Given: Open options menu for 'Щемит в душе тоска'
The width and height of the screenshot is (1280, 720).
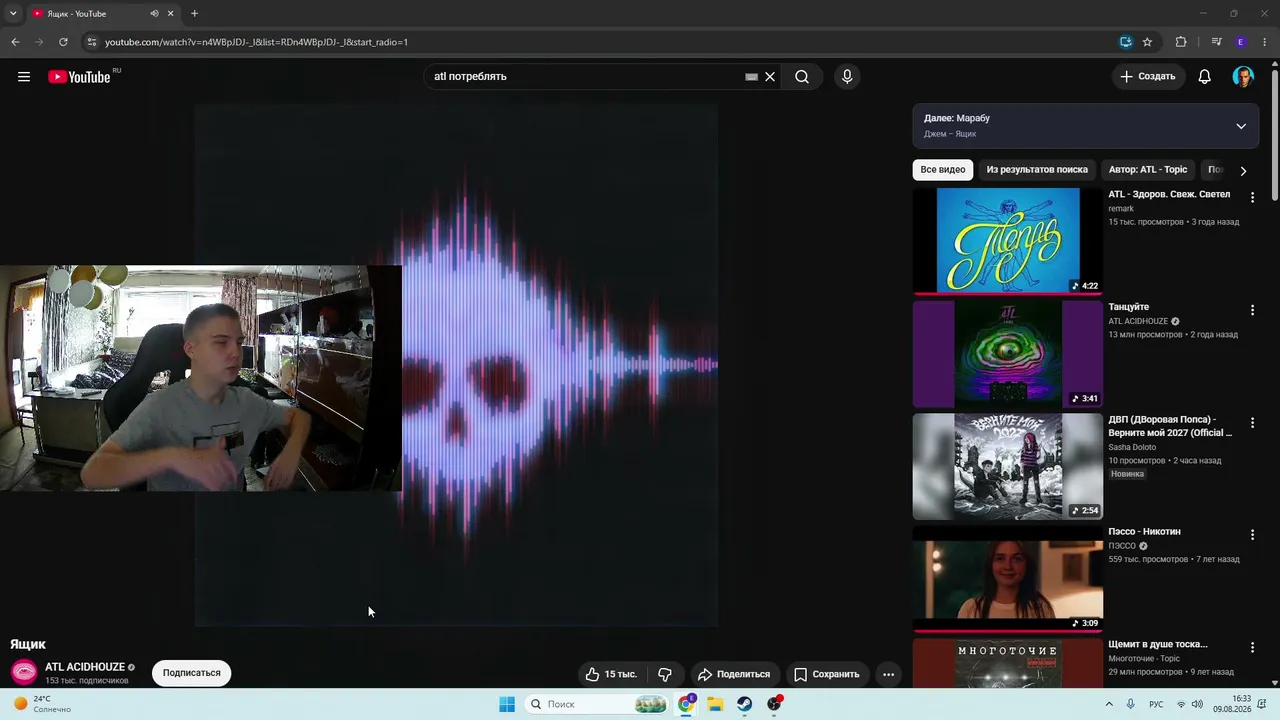Looking at the screenshot, I should coord(1252,648).
